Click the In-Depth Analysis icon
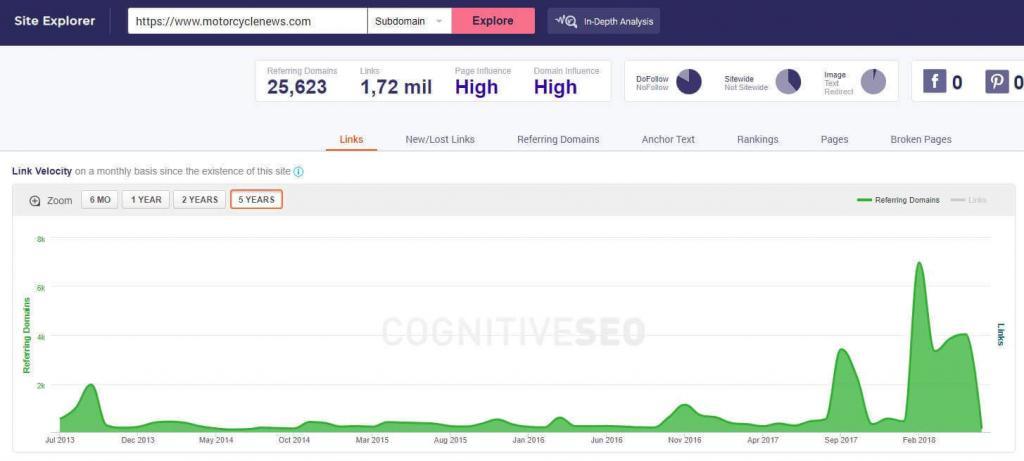This screenshot has height=461, width=1024. (566, 21)
